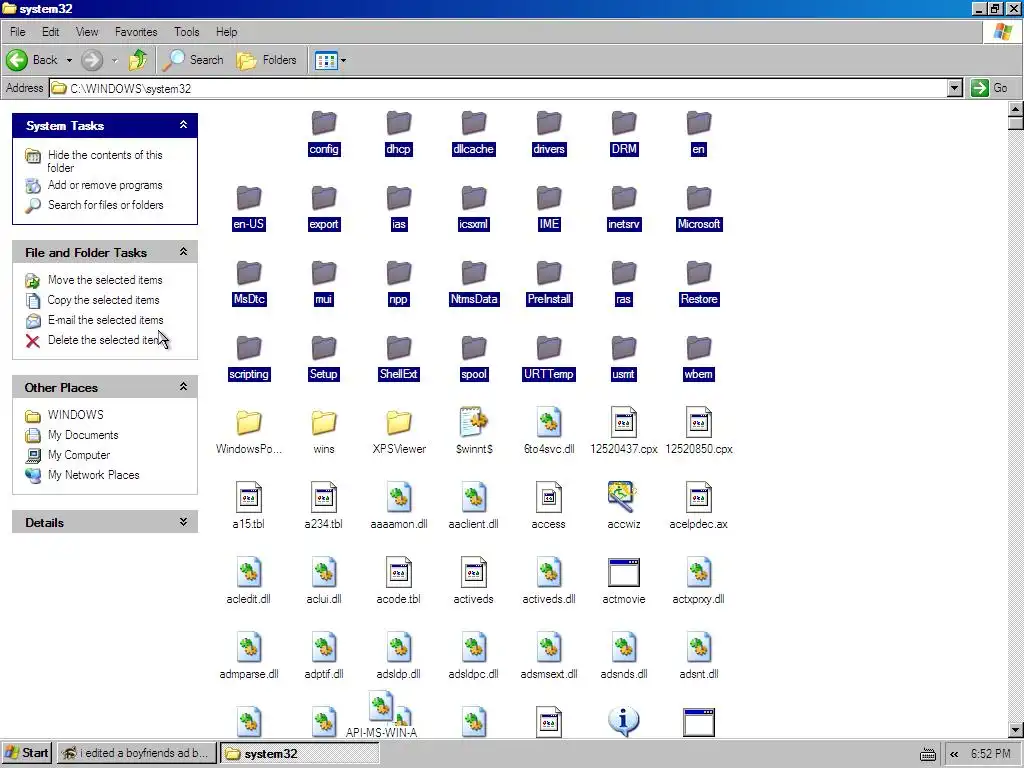Select the PreInstall folder icon
Screen dimensions: 1024x768
(x=549, y=273)
